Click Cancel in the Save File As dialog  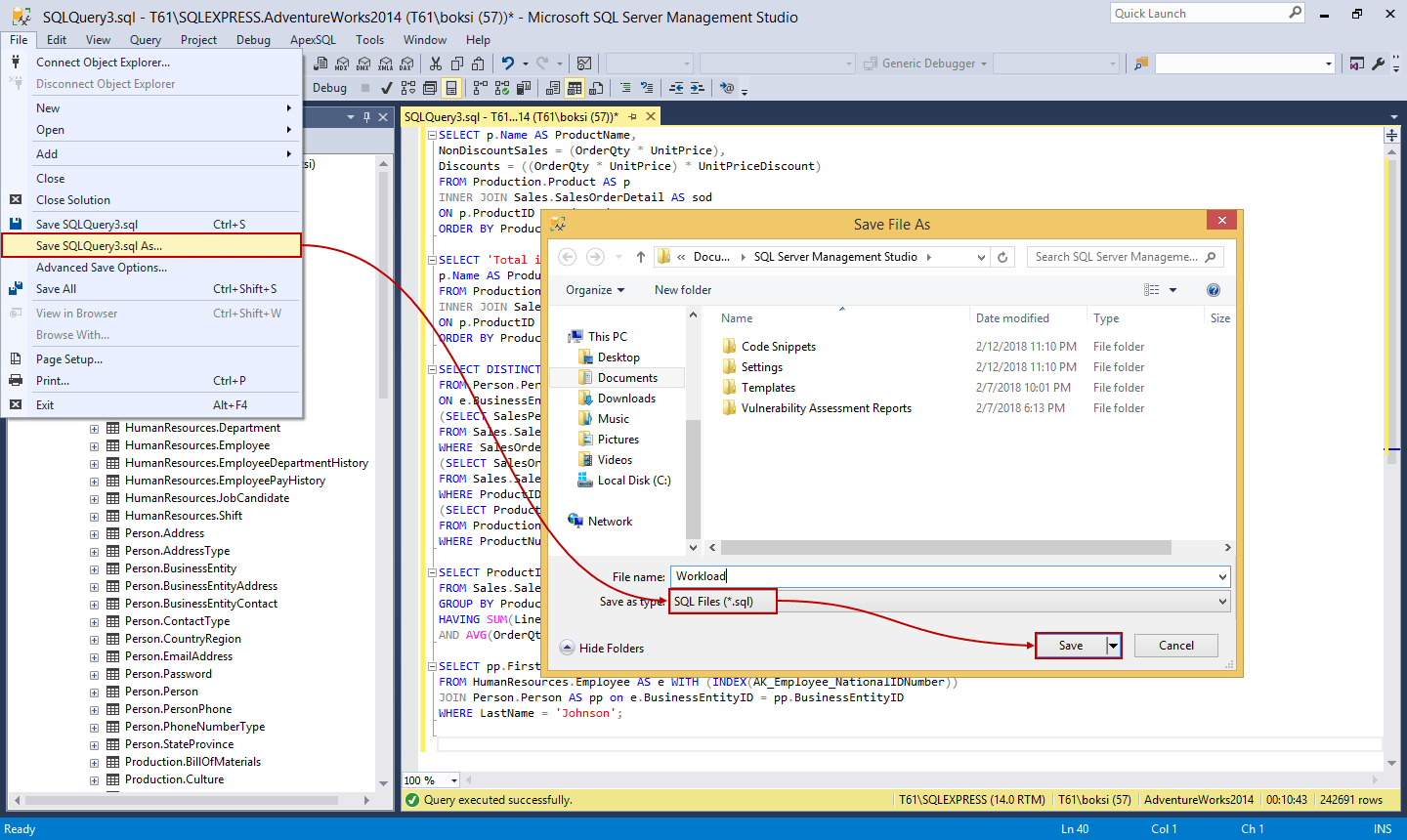point(1175,645)
